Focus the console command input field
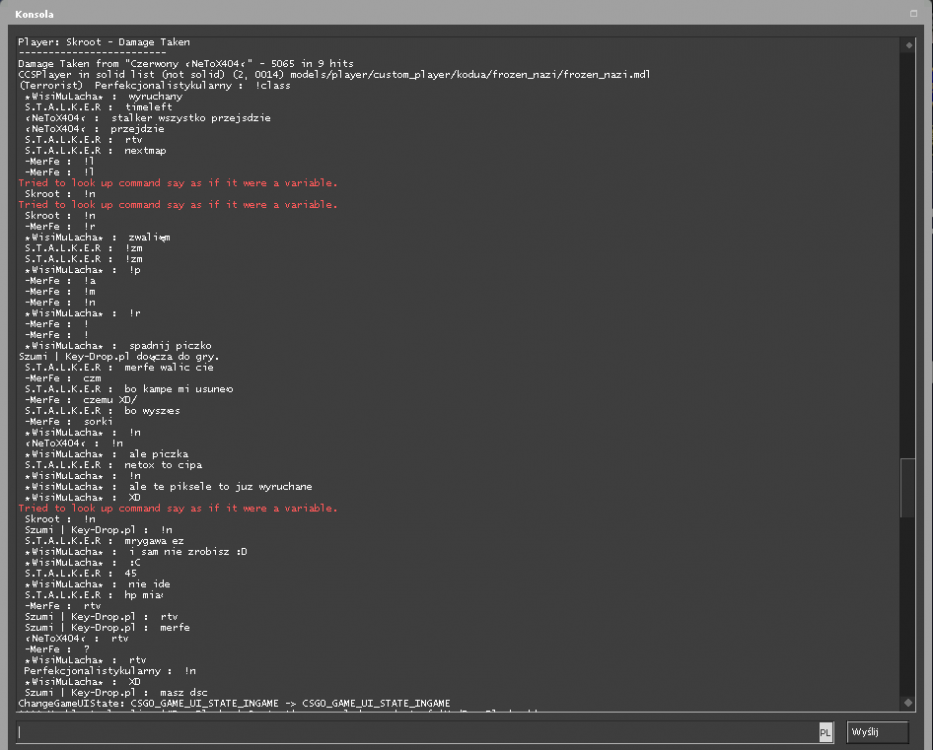Image resolution: width=933 pixels, height=750 pixels. pos(417,732)
